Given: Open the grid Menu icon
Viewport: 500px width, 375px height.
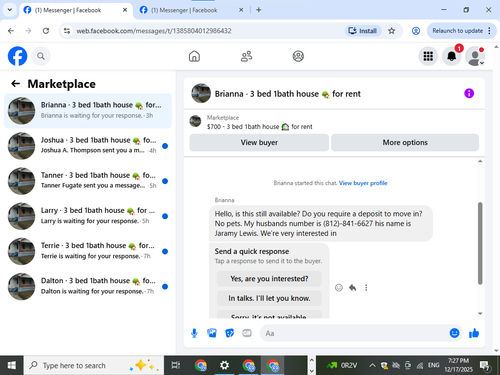Looking at the screenshot, I should point(428,56).
